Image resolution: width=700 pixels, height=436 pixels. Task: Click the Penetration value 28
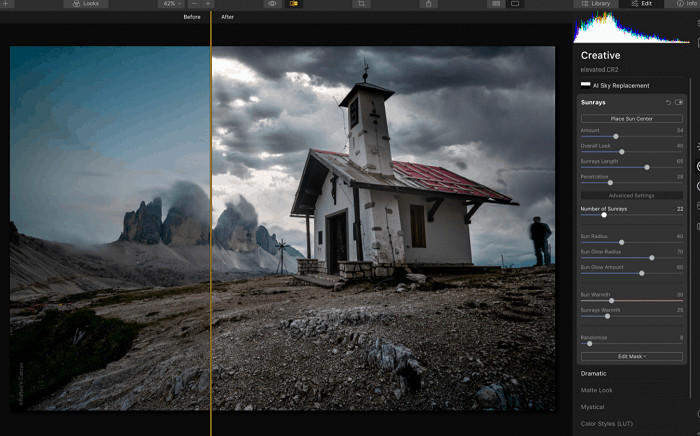pyautogui.click(x=680, y=177)
